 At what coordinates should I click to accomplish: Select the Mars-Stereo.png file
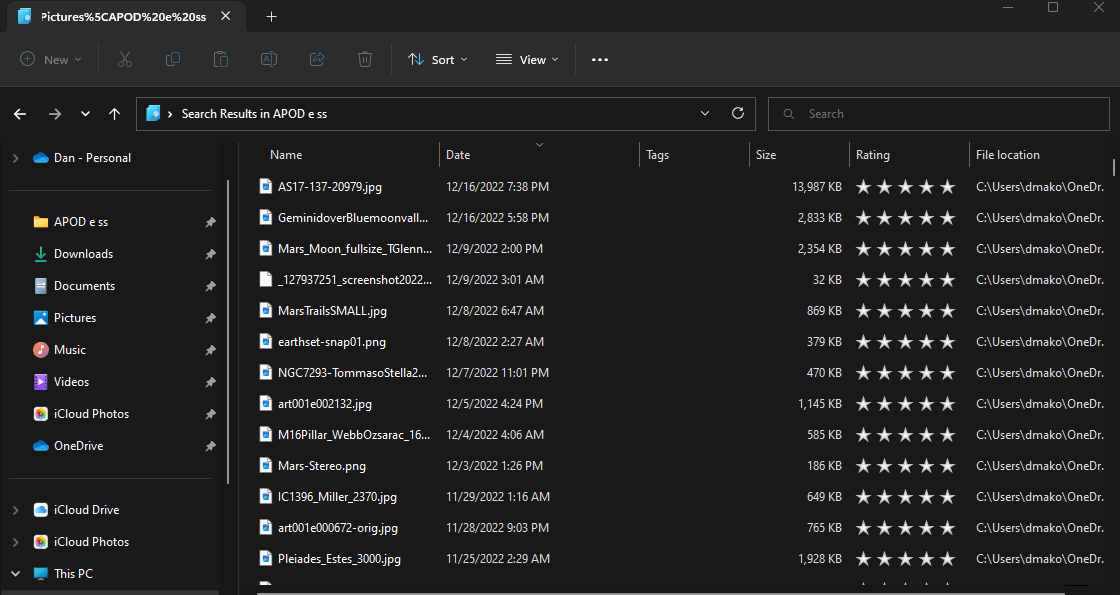(x=321, y=466)
